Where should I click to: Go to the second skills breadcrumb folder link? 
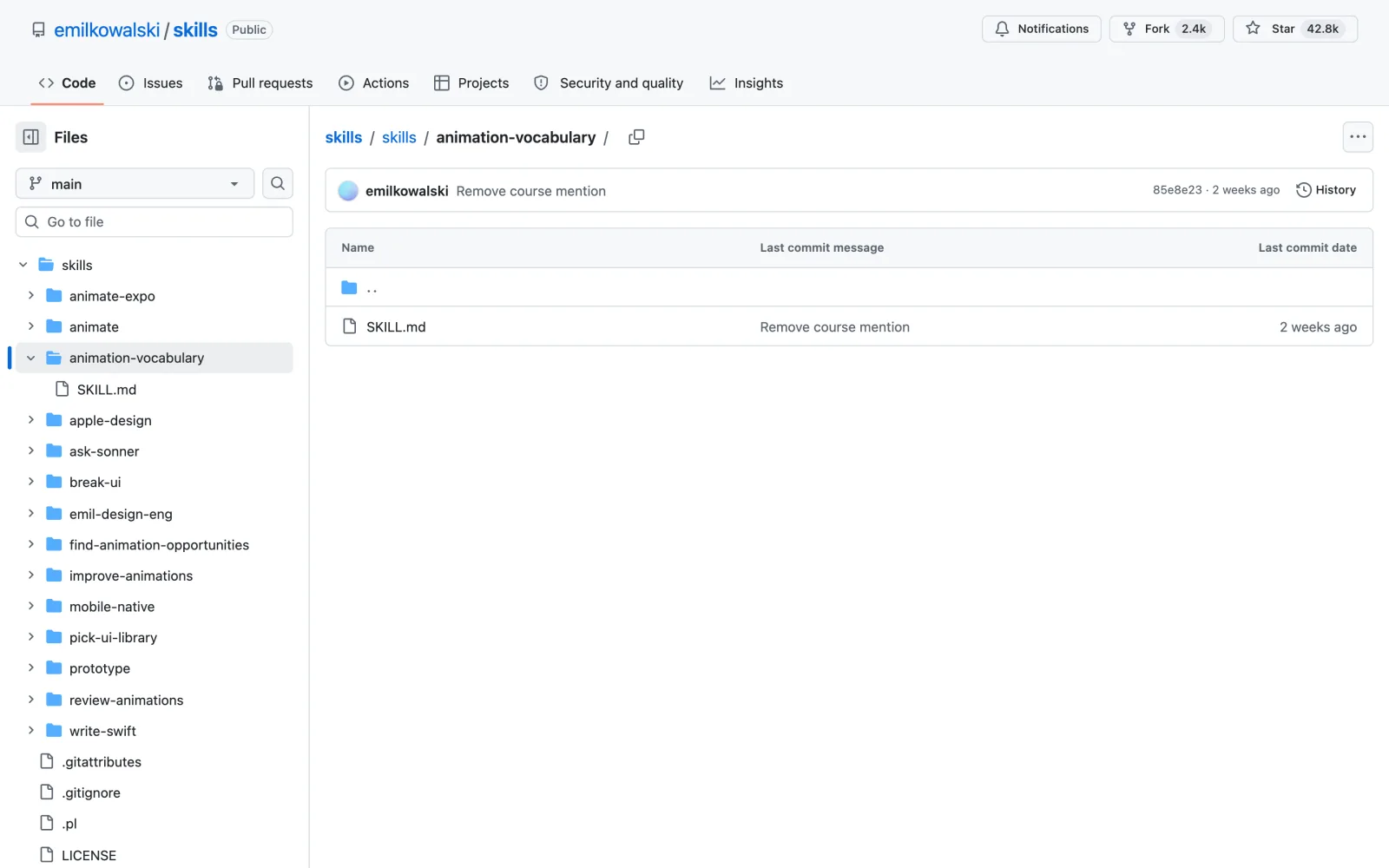(399, 137)
